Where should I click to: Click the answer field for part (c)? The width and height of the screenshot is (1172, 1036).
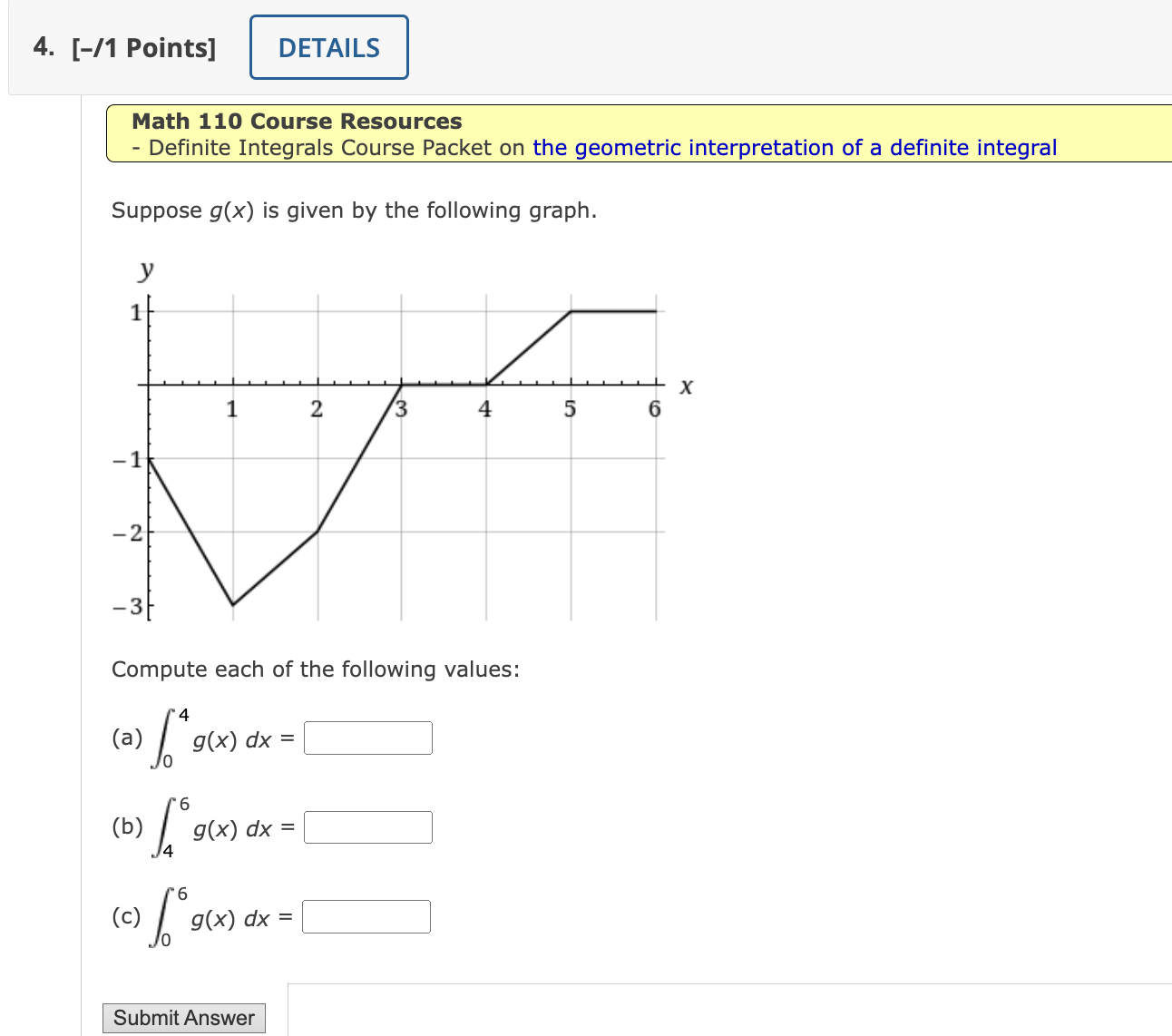coord(365,916)
